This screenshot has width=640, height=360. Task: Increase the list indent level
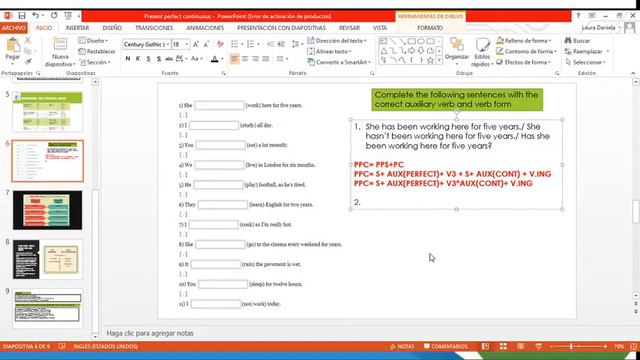click(x=281, y=44)
